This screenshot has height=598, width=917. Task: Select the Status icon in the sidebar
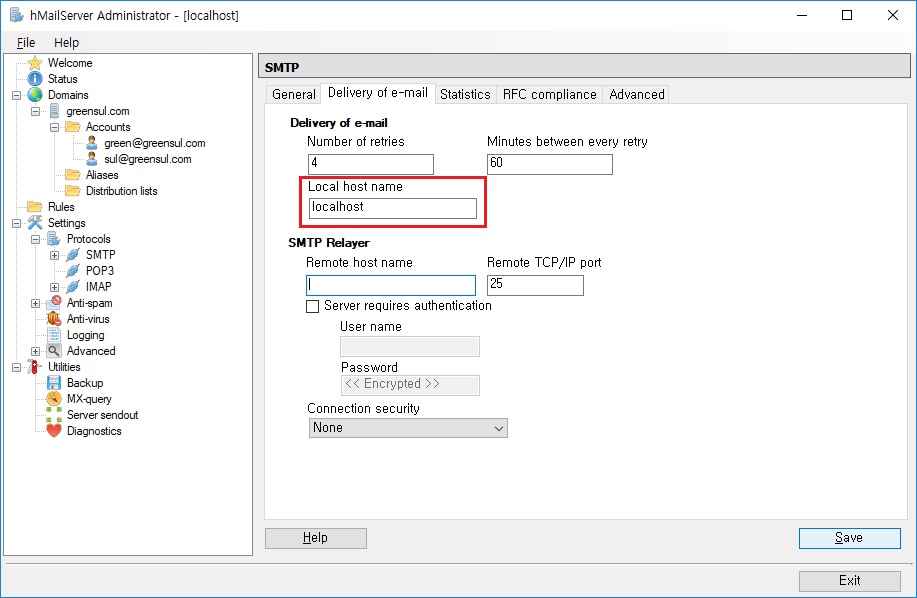click(x=35, y=78)
